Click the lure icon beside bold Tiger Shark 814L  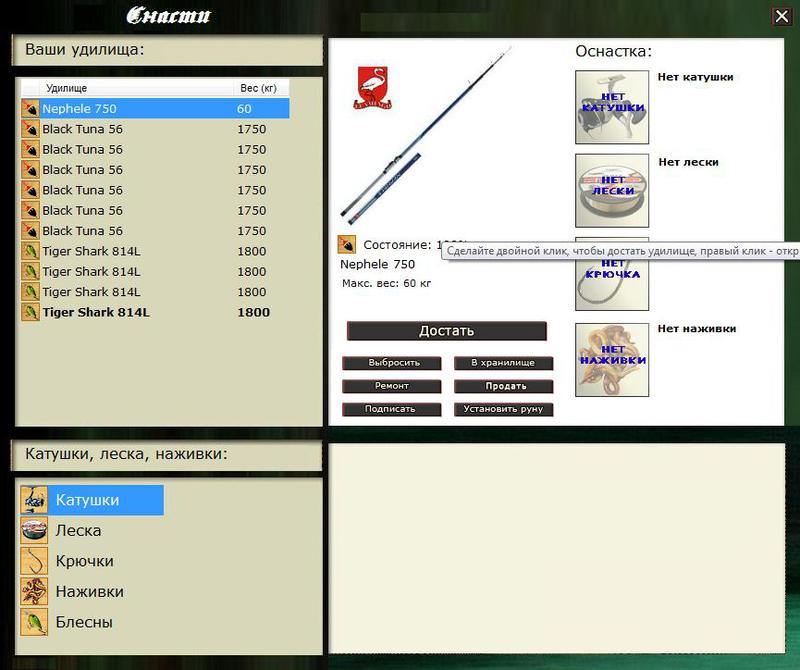coord(30,312)
